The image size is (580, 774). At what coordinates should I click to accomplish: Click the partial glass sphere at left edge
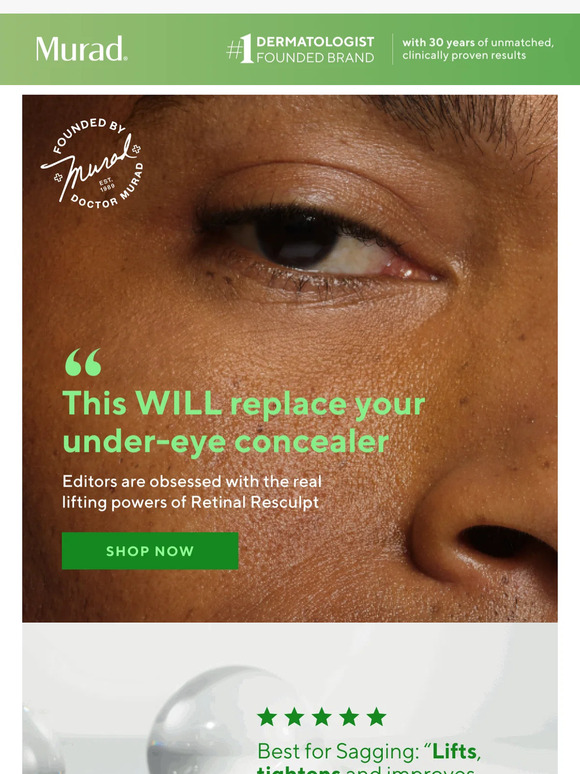point(42,740)
